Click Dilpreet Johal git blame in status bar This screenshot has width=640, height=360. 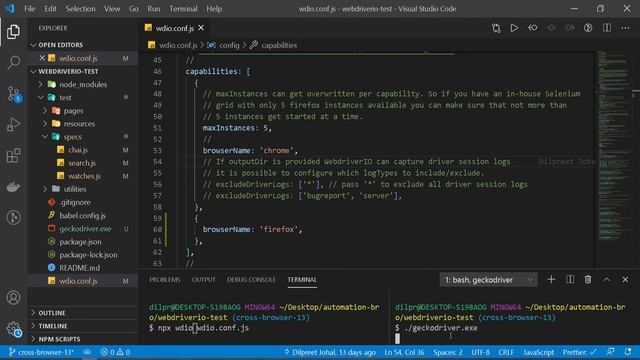330,352
